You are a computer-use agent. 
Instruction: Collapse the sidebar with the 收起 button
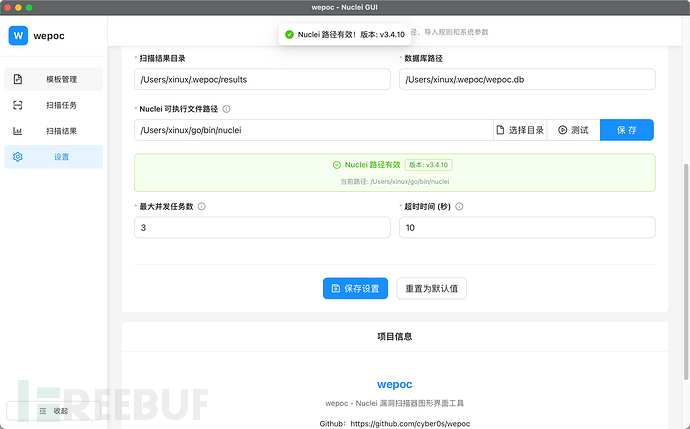pos(53,411)
